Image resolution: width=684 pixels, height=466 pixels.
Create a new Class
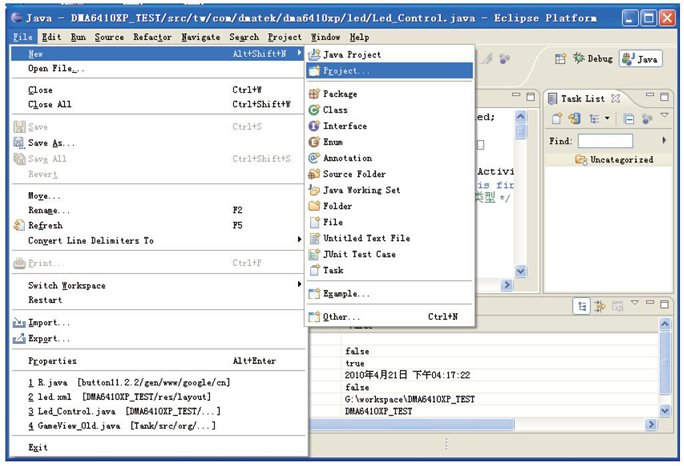pos(389,110)
